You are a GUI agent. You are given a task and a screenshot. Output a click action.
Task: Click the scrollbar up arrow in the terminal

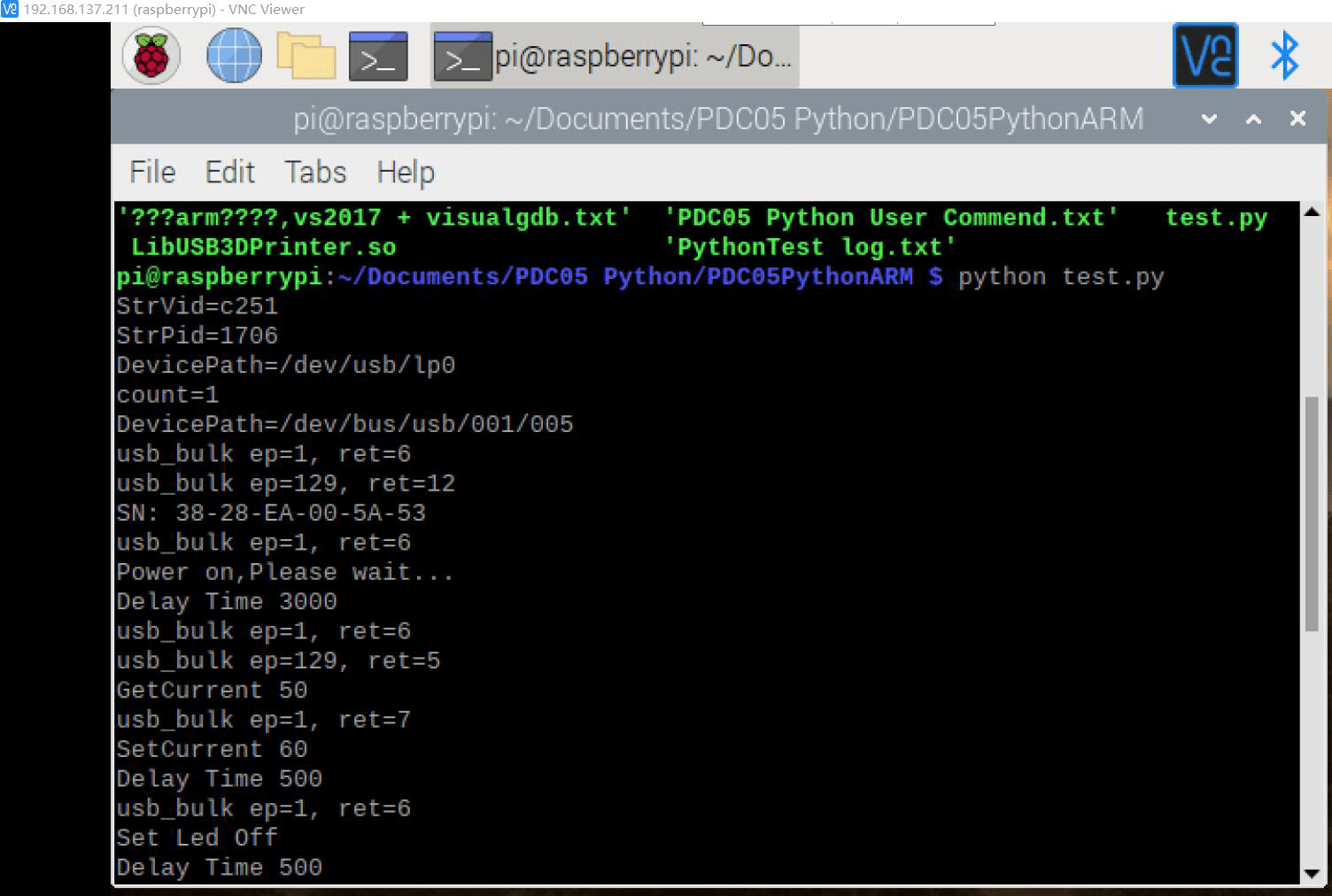[1312, 212]
